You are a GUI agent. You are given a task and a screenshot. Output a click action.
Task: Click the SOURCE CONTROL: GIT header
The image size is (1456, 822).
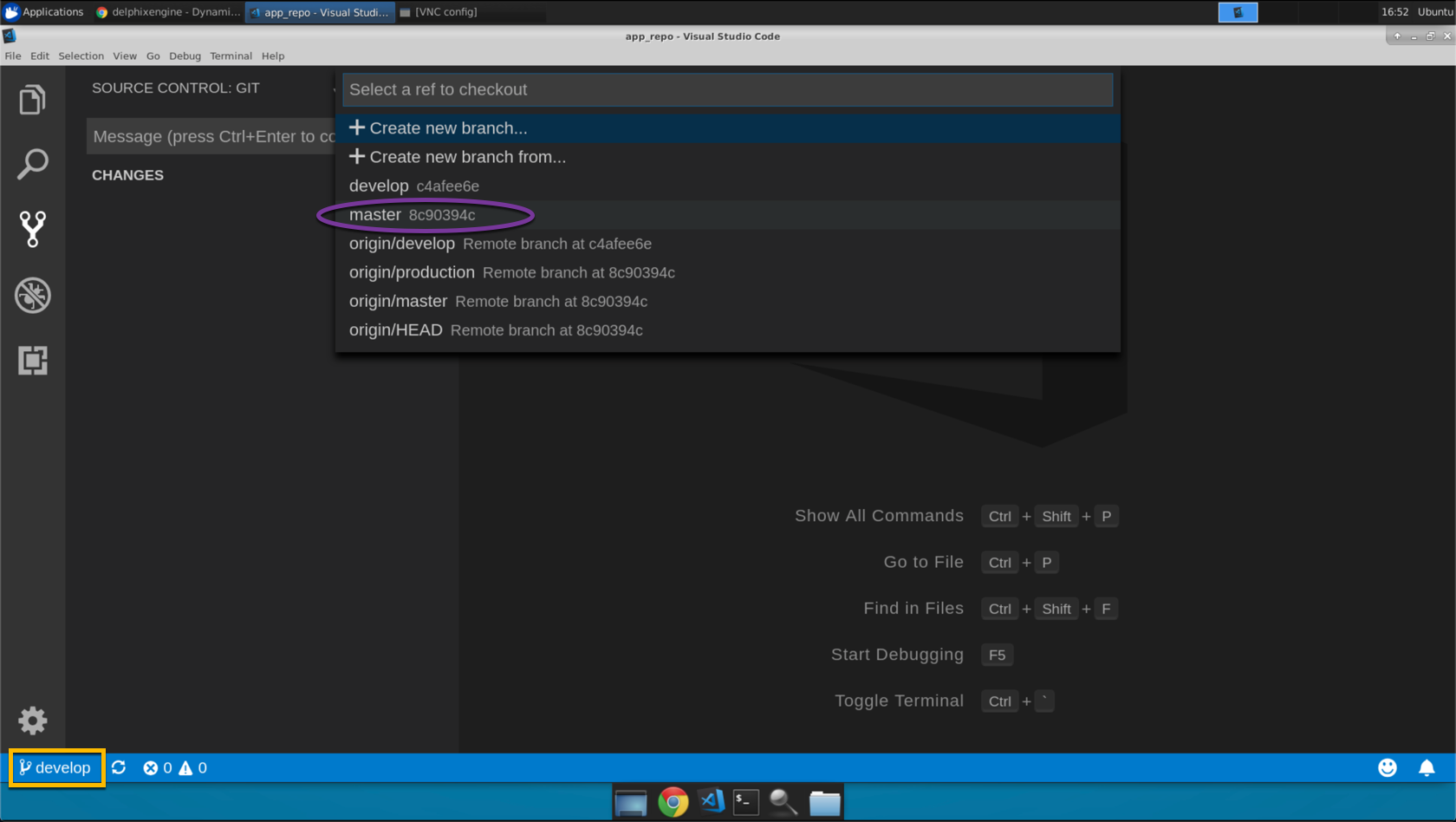176,88
